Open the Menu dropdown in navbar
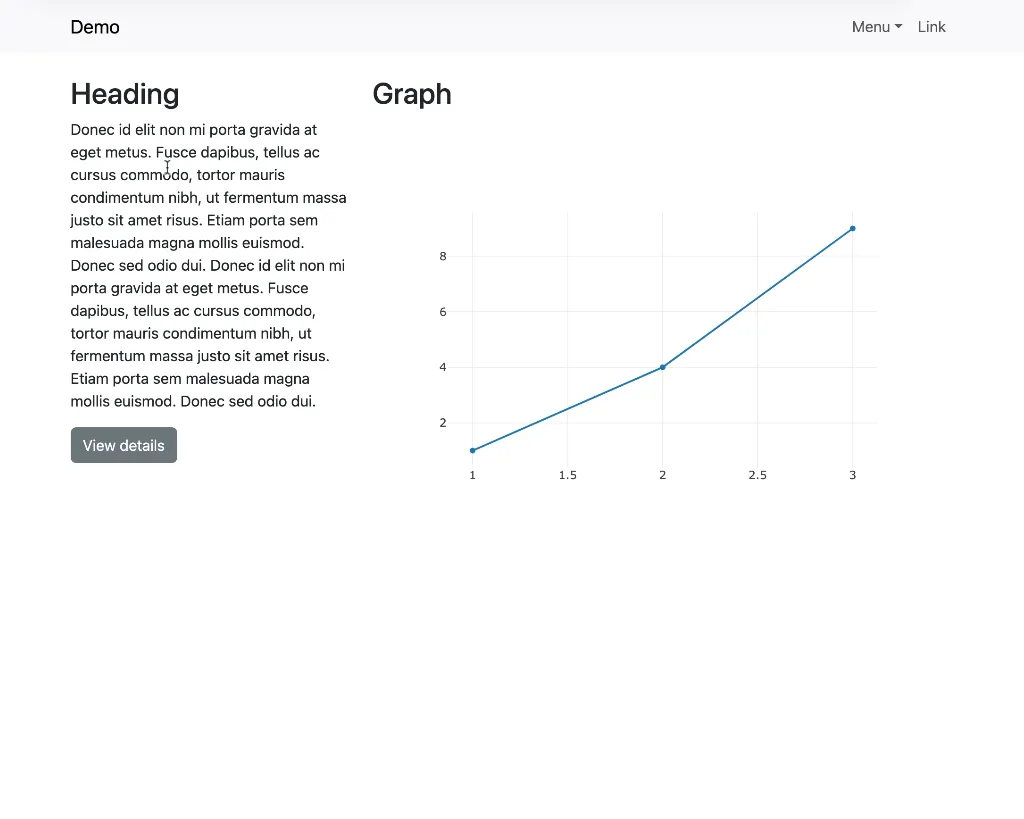The height and width of the screenshot is (819, 1024). tap(876, 27)
